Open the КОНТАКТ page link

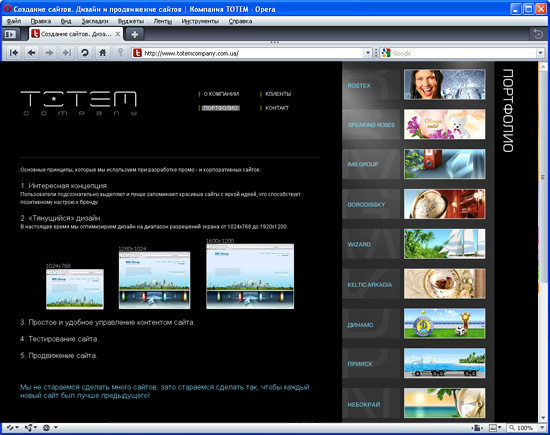point(277,108)
